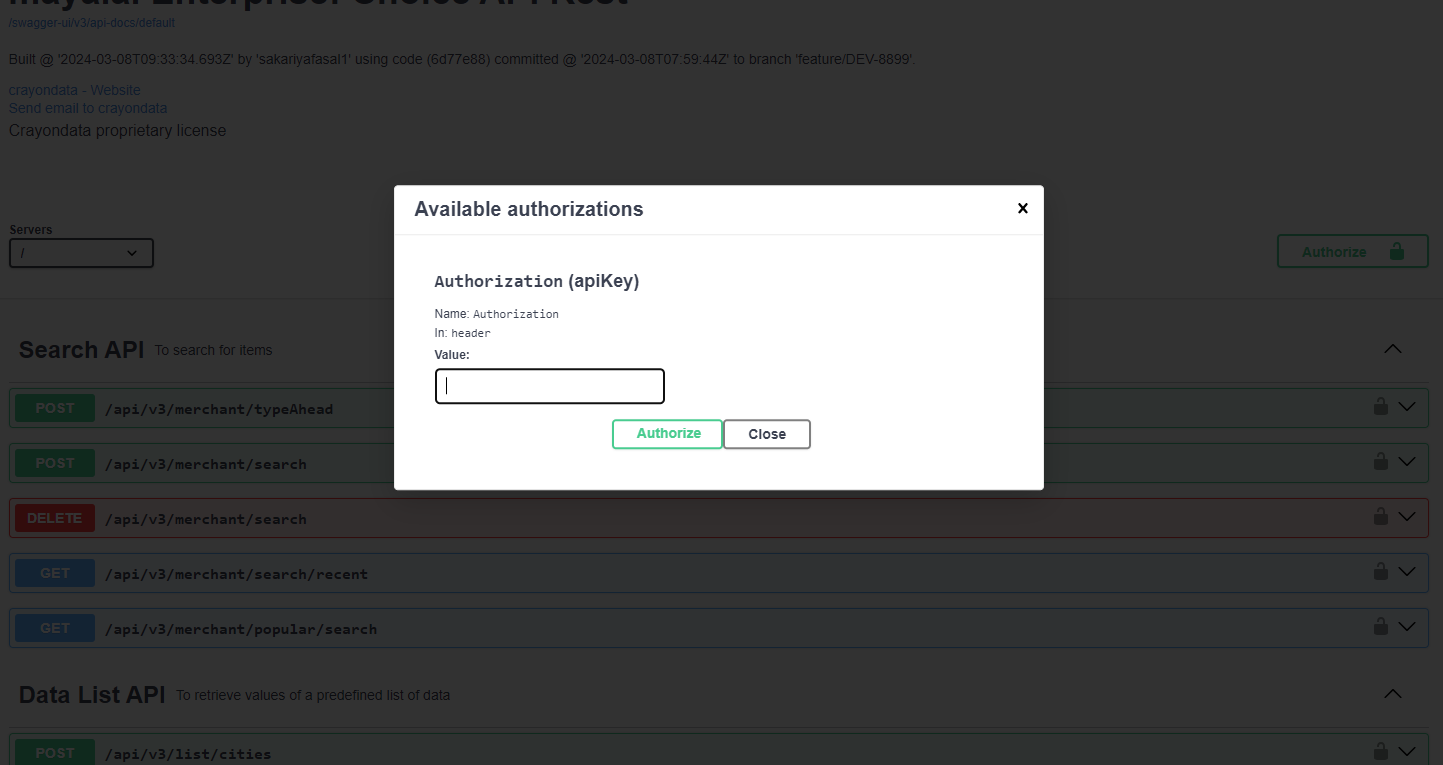This screenshot has height=765, width=1443.
Task: Click the lock icon on DELETE /api/v3/merchant/search
Action: coord(1381,517)
